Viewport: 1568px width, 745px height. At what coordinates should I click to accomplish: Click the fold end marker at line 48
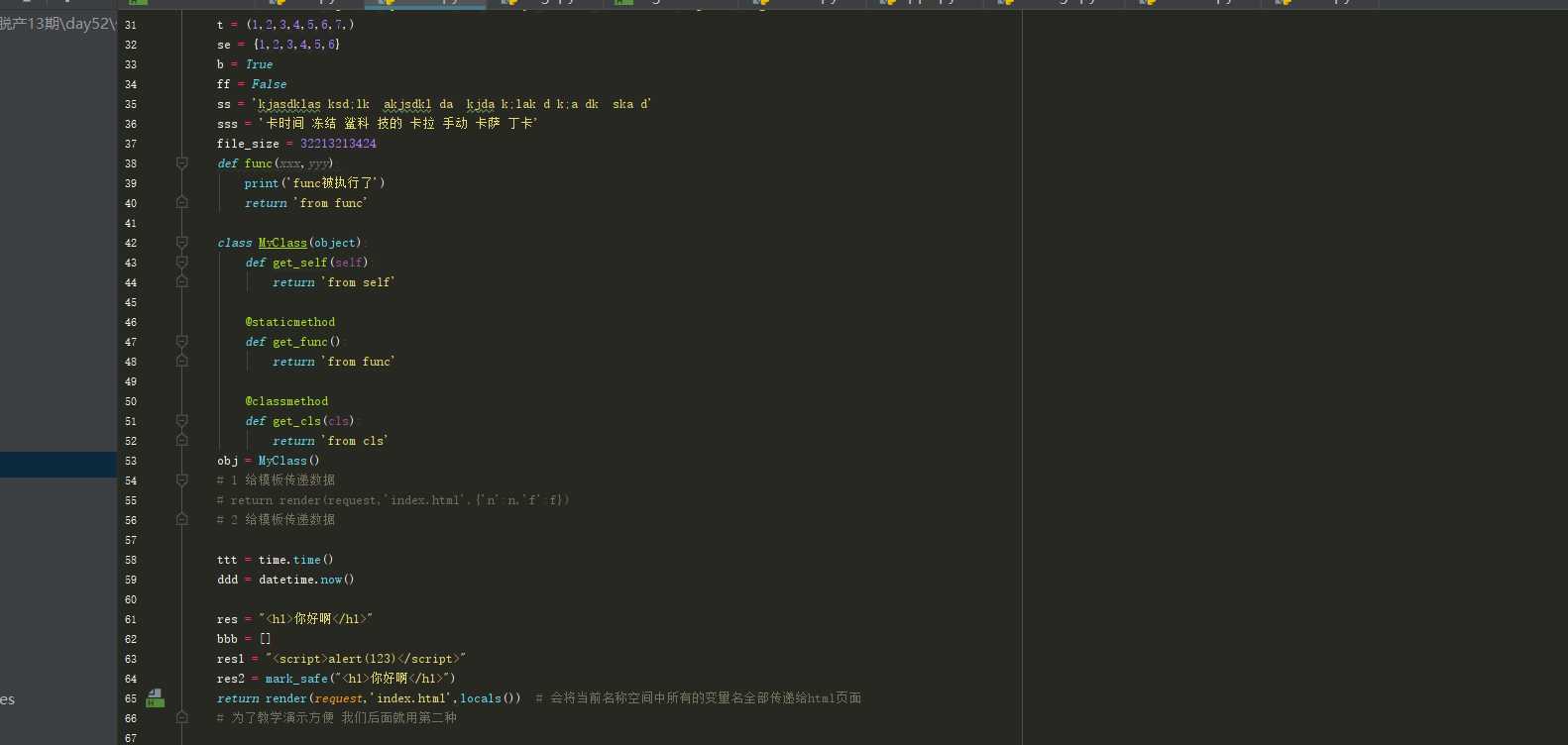pos(182,362)
